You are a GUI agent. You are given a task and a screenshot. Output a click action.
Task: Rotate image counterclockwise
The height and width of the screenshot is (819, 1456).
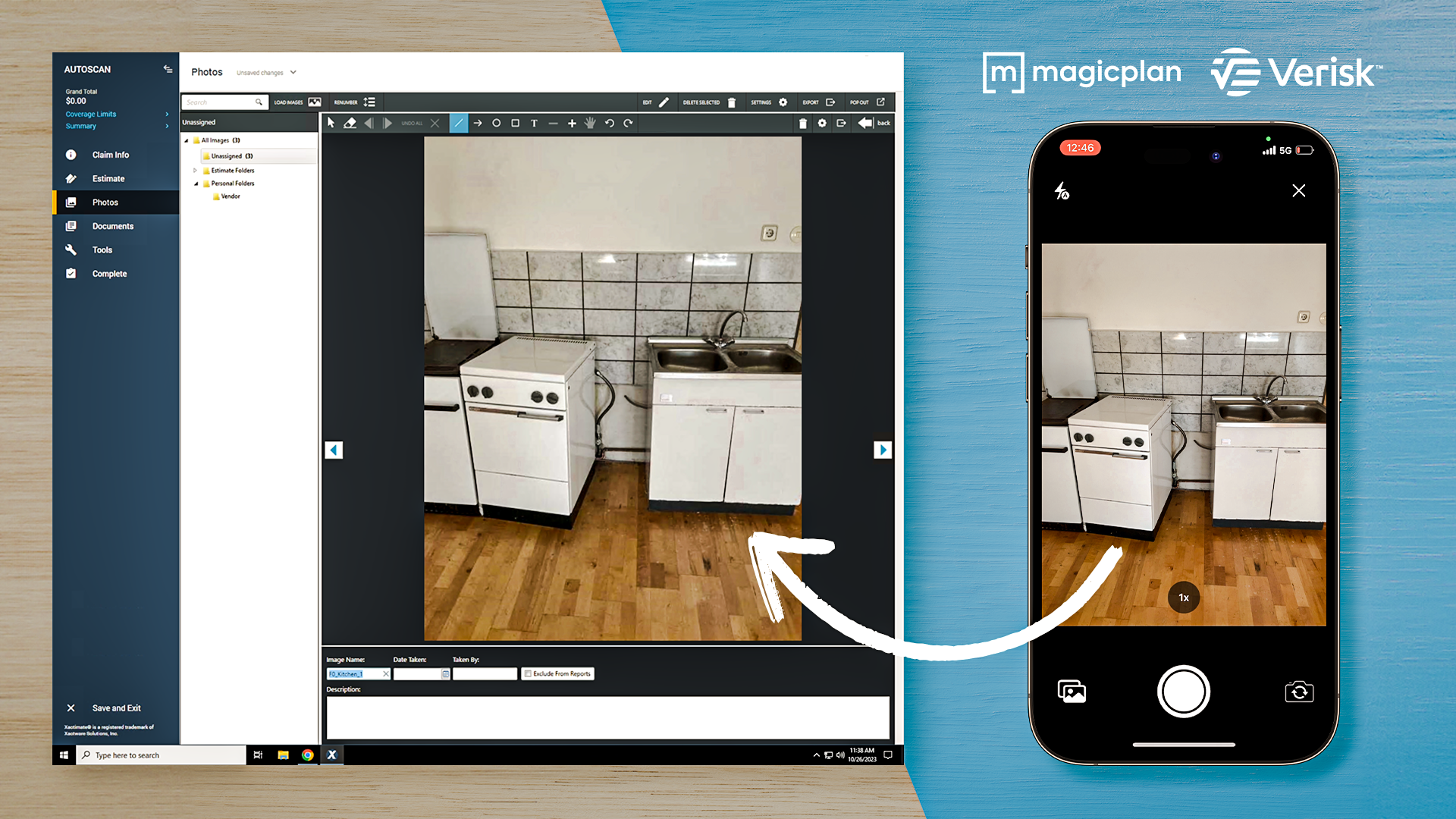click(x=609, y=123)
